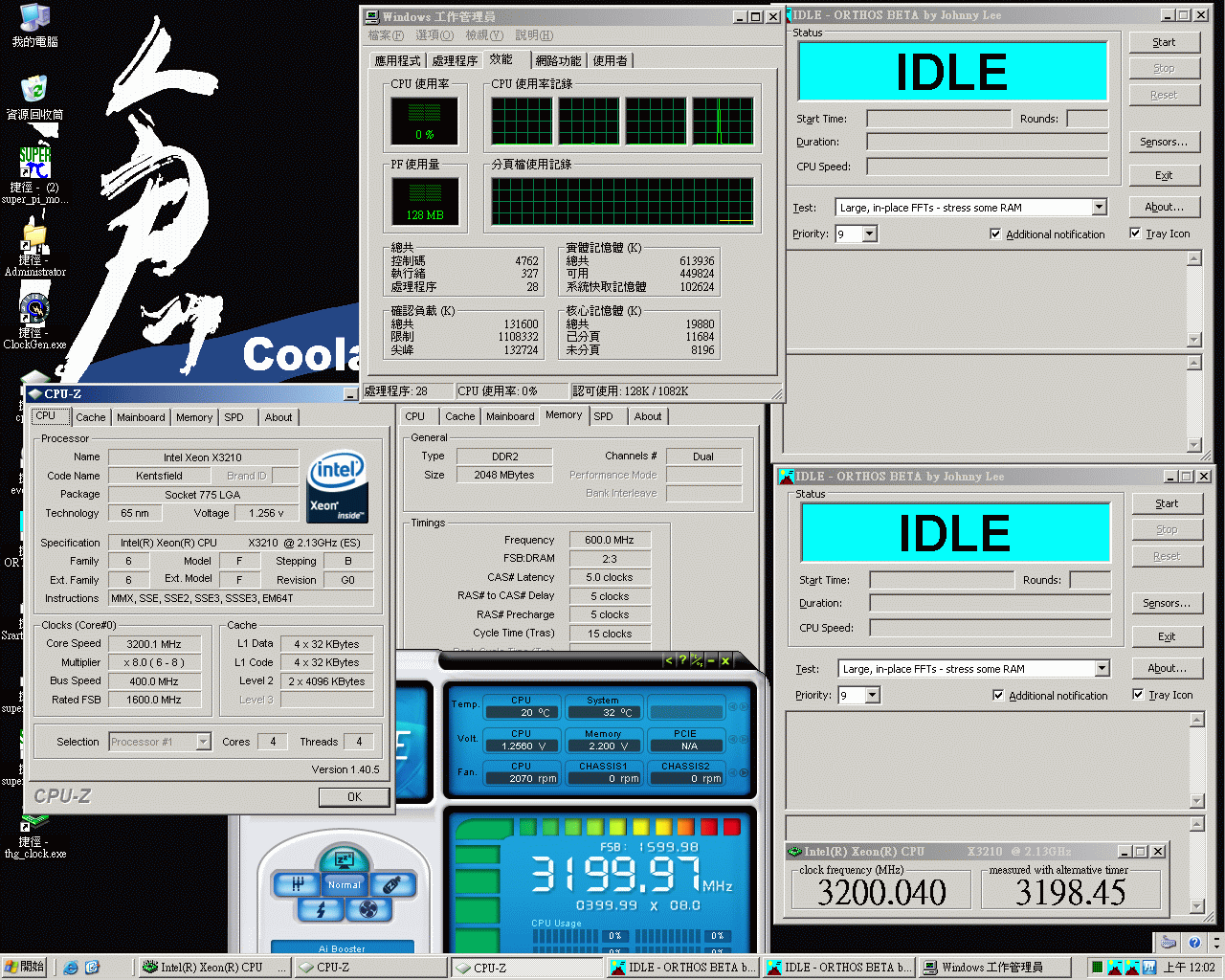Viewport: 1225px width, 980px height.
Task: Click the AI Suite lightning bolt icon
Action: 321,909
